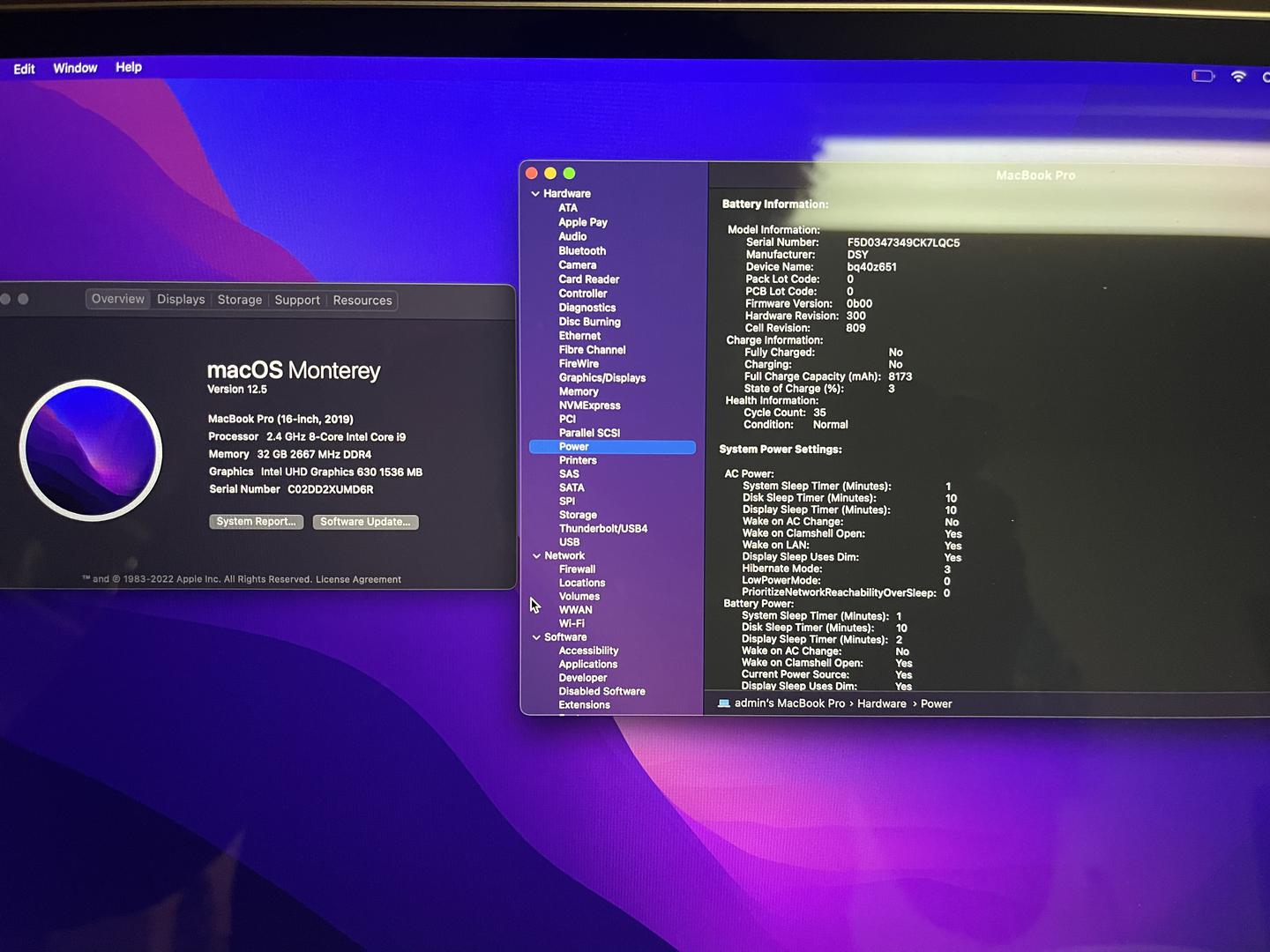Viewport: 1270px width, 952px height.
Task: Zoom the System Information window with green button
Action: [569, 174]
